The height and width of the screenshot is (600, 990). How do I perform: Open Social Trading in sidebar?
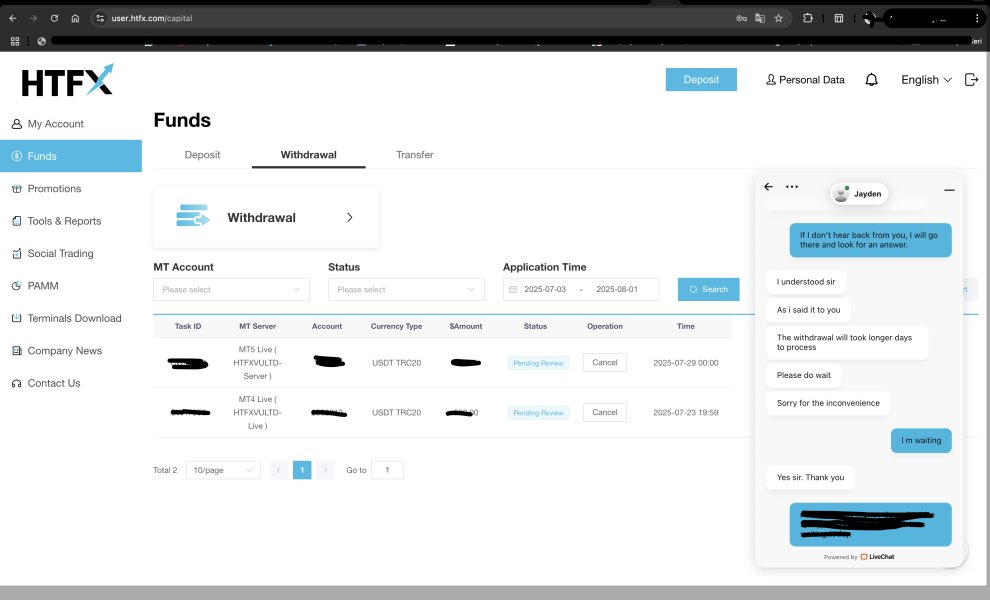60,254
